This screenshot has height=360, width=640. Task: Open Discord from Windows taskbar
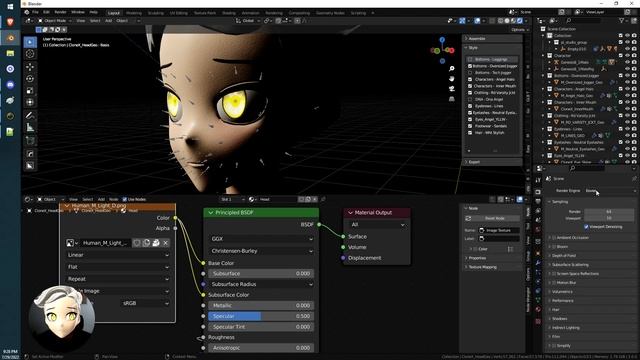pos(10,84)
